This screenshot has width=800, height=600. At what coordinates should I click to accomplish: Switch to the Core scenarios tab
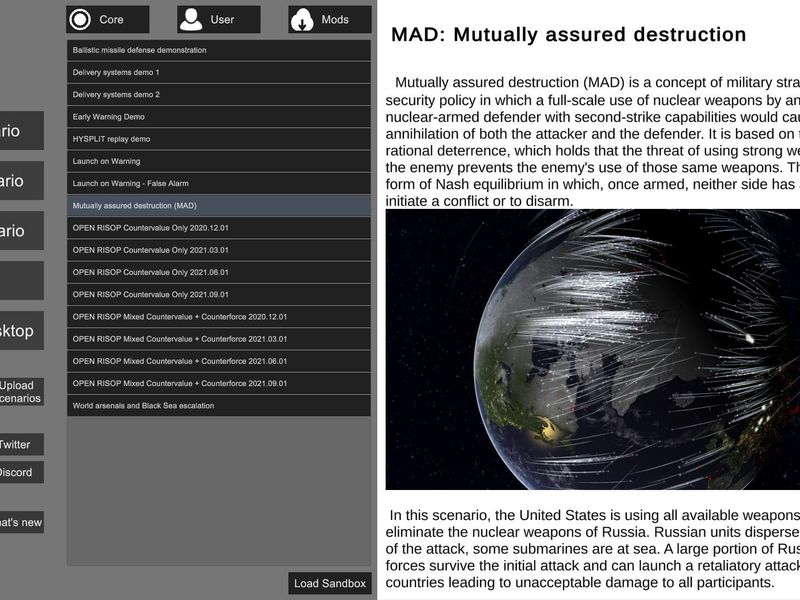[x=108, y=19]
